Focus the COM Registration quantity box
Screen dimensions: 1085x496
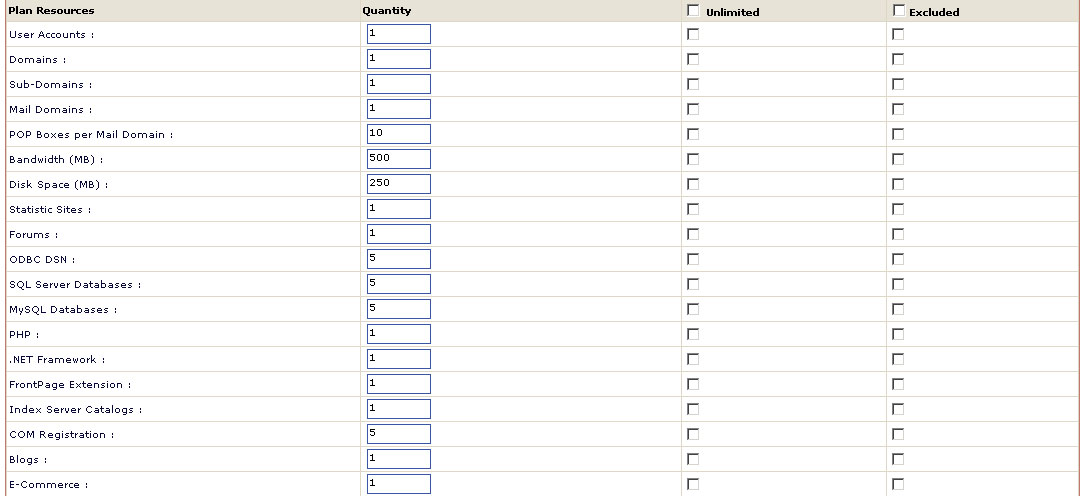399,434
